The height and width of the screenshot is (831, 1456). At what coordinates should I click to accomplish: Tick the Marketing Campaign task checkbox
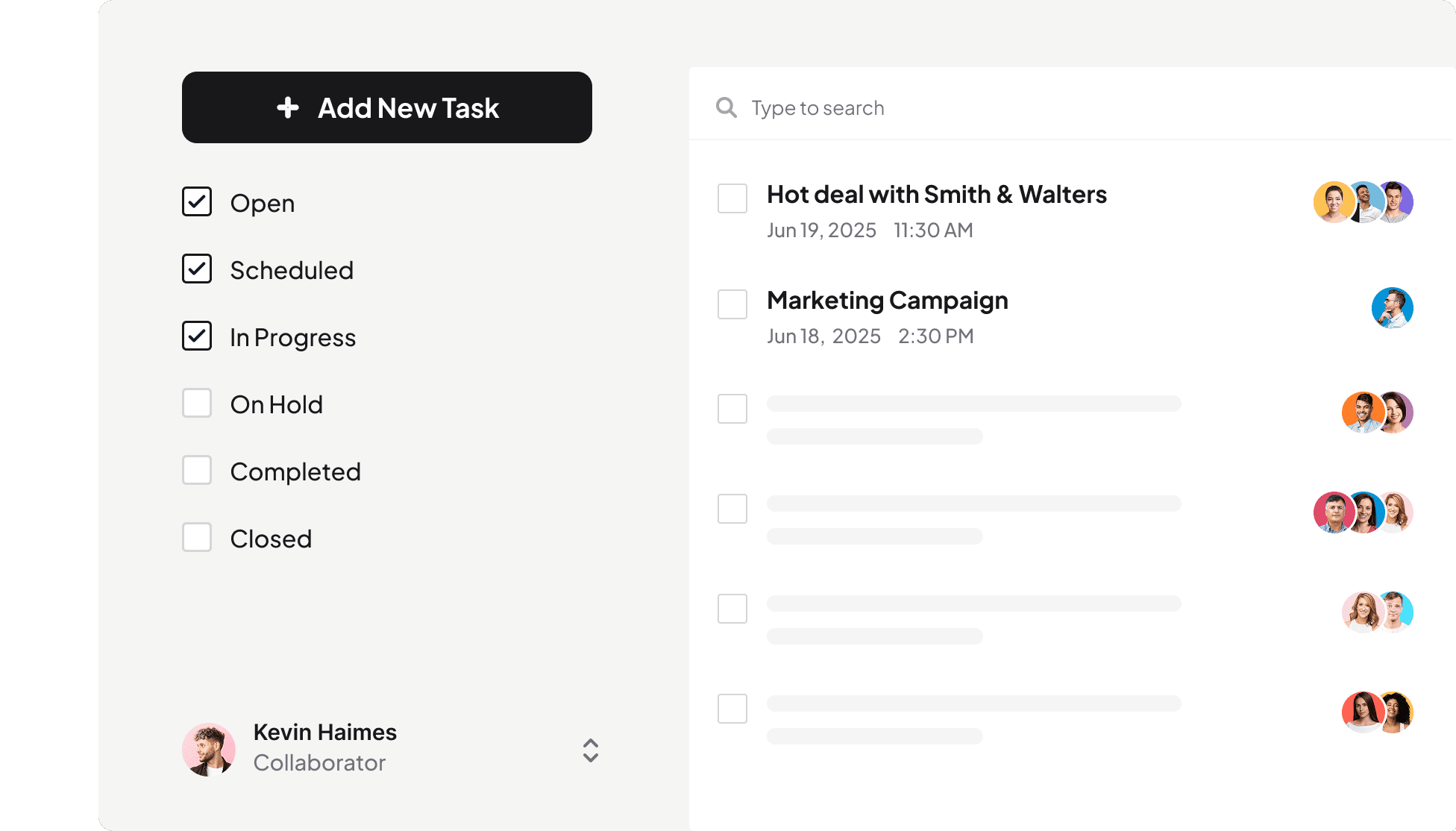pos(732,304)
